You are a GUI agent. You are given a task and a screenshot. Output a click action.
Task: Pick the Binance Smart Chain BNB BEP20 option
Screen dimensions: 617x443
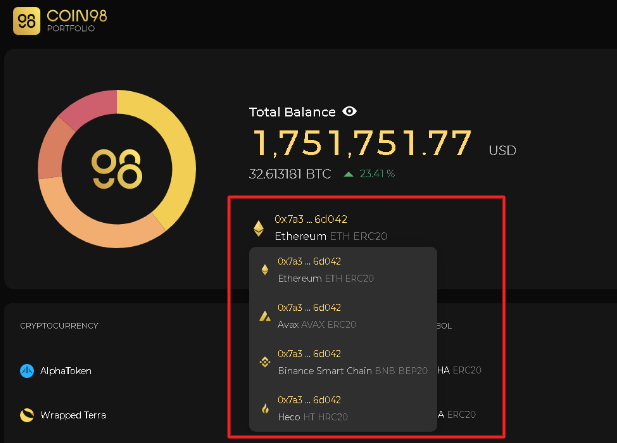coord(343,362)
